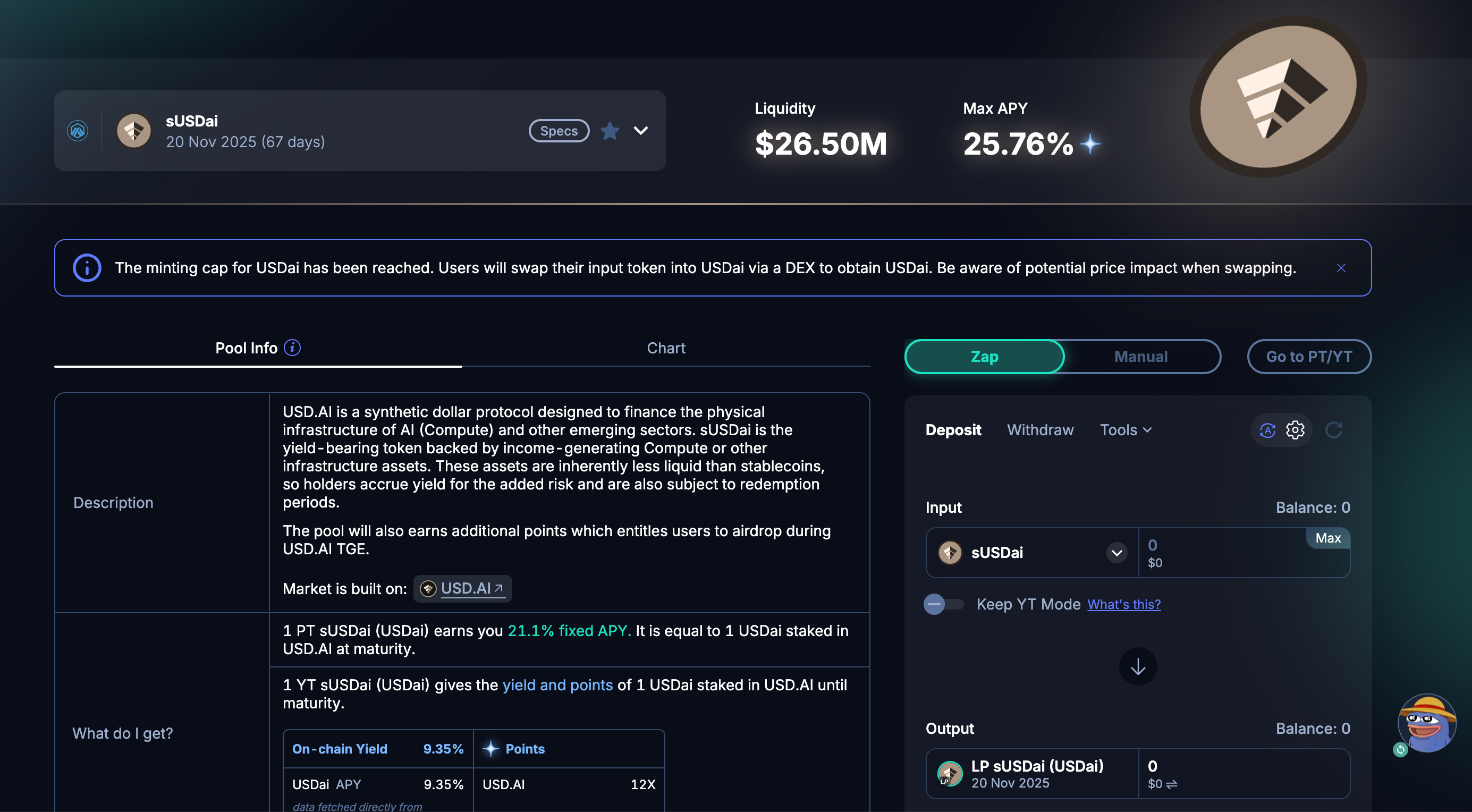Click the Go to PT/YT button

[1308, 357]
